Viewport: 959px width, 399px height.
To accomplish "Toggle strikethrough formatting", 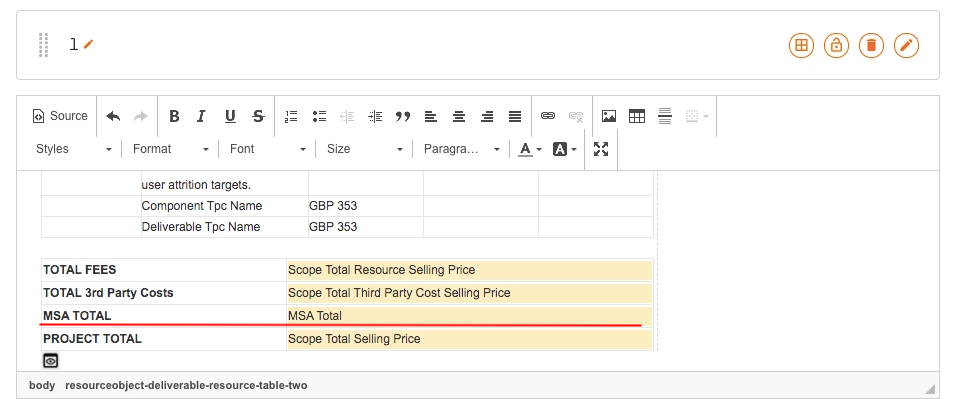I will [x=258, y=116].
